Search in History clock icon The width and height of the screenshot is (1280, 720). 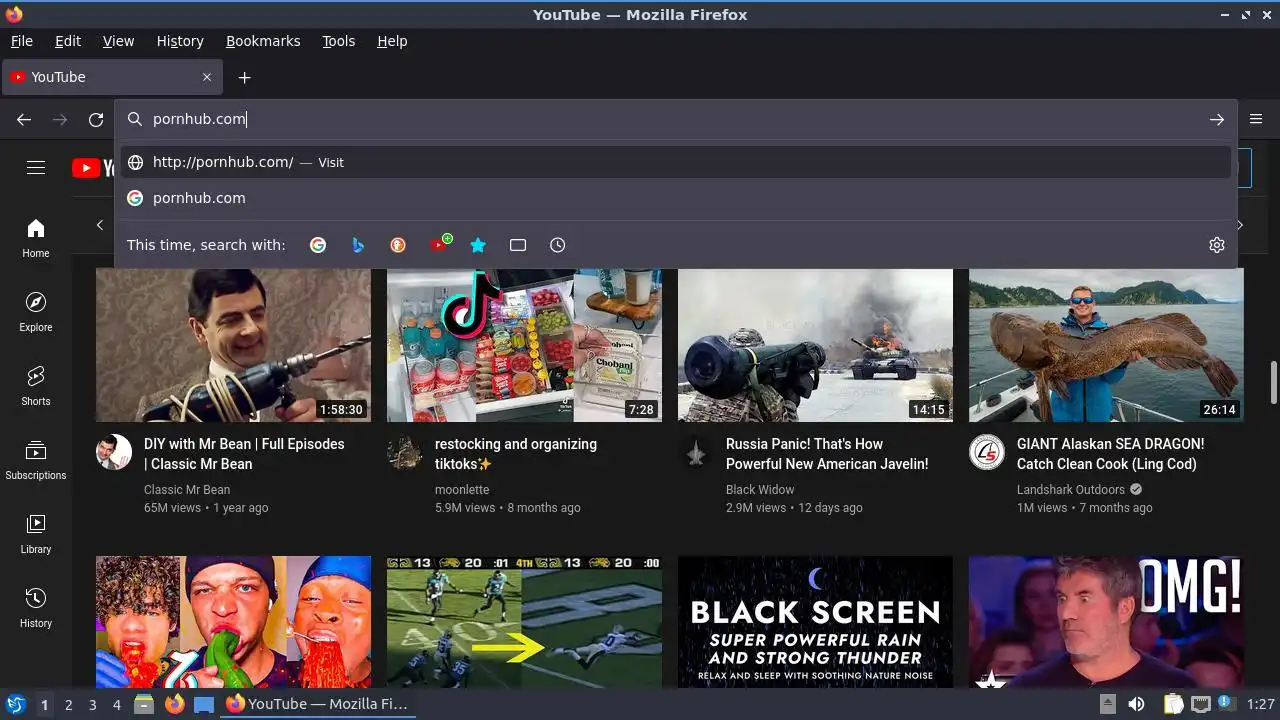click(558, 245)
